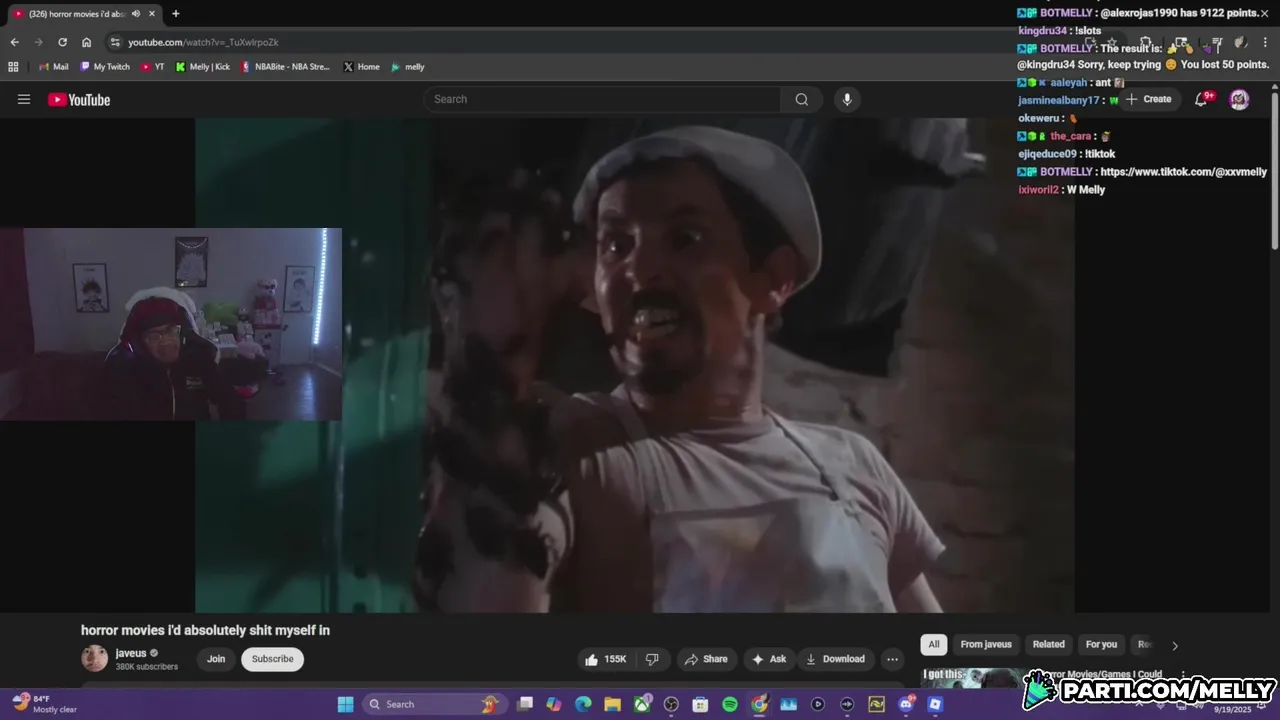The image size is (1280, 720).
Task: Select the All filter chip
Action: point(933,644)
